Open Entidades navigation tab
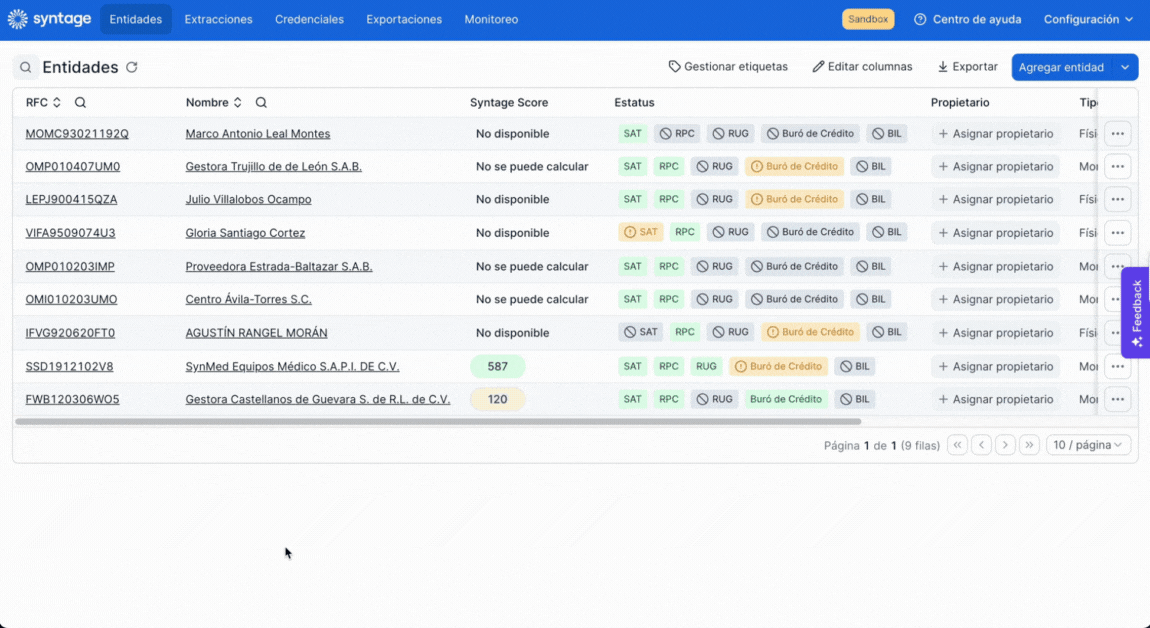This screenshot has height=628, width=1150. pyautogui.click(x=136, y=19)
